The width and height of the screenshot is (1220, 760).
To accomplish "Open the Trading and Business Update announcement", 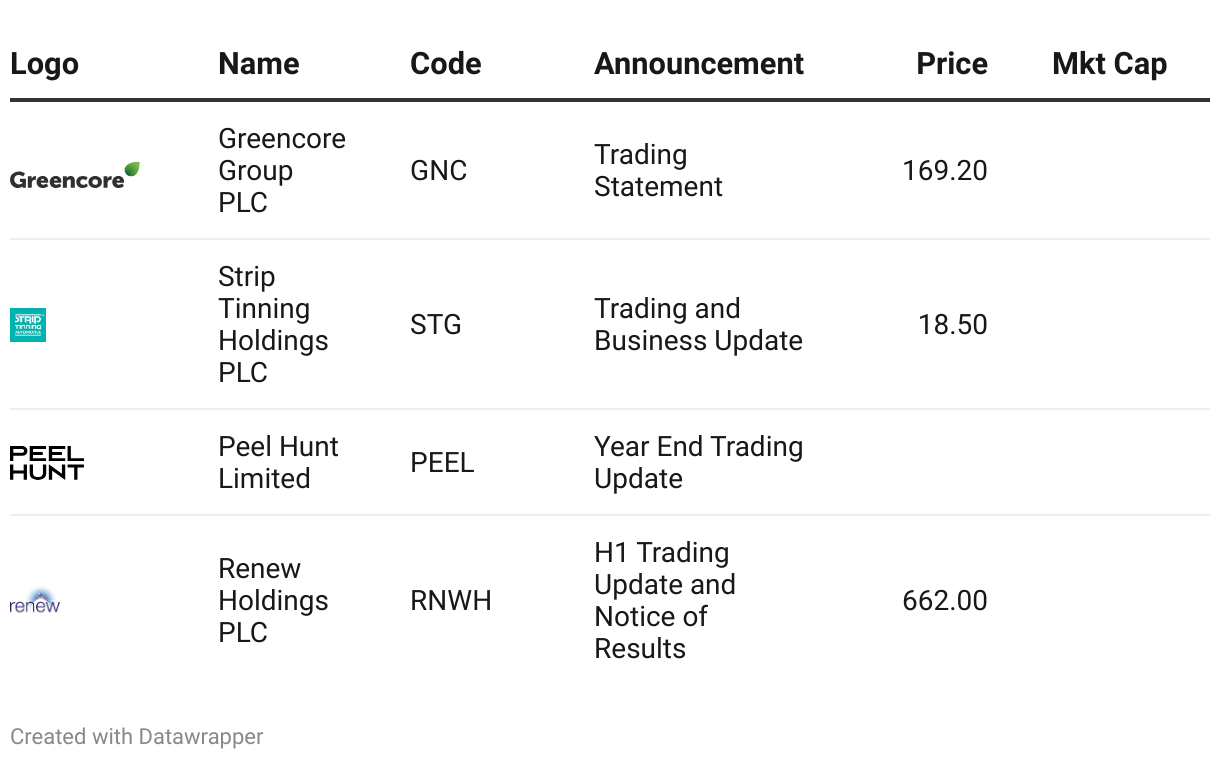I will pyautogui.click(x=698, y=324).
